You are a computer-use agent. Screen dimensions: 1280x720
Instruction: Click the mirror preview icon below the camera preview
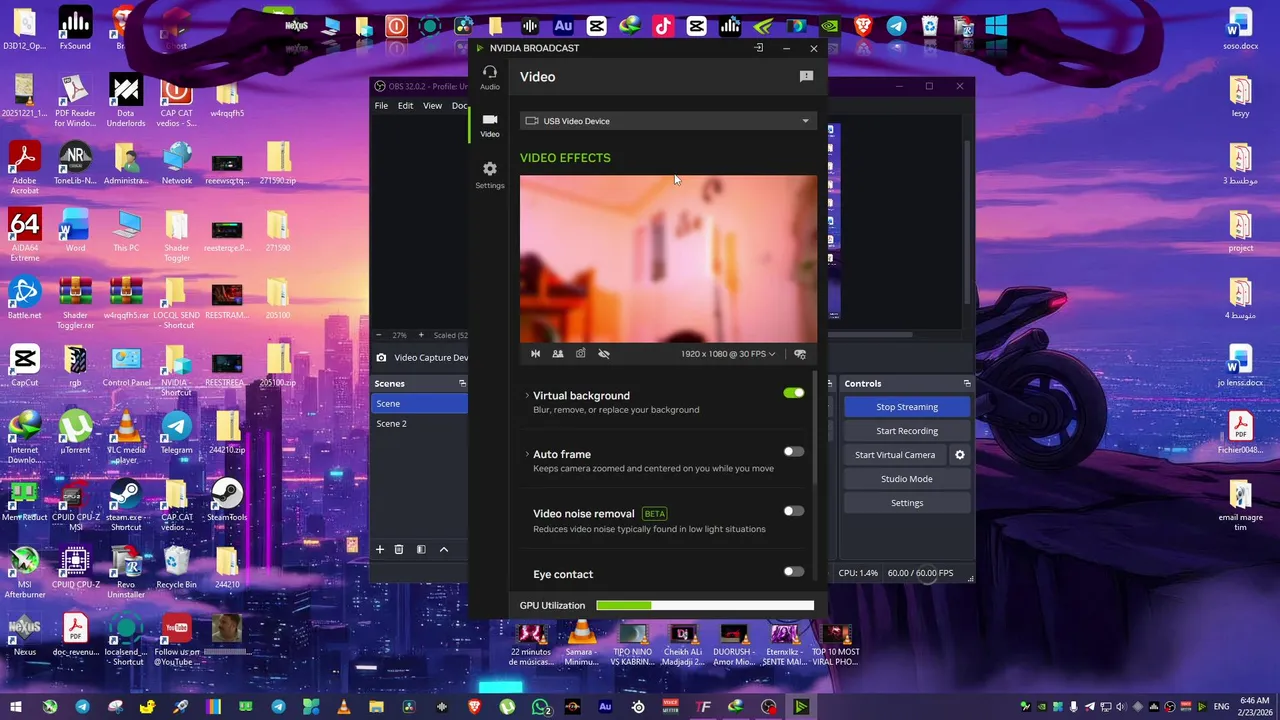pos(536,353)
